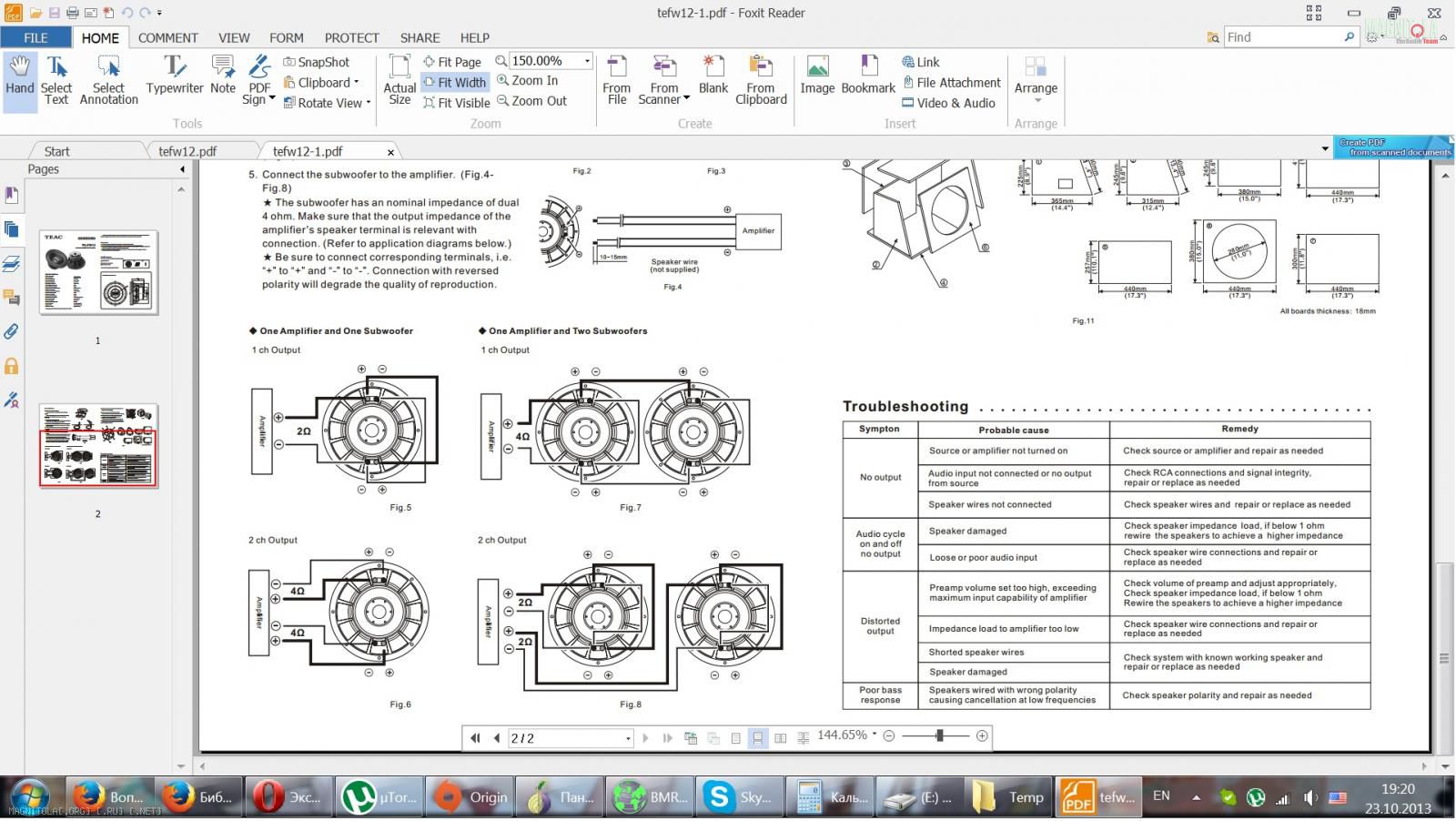Open the tefw12.pdf document tab
The height and width of the screenshot is (821, 1456).
(187, 151)
